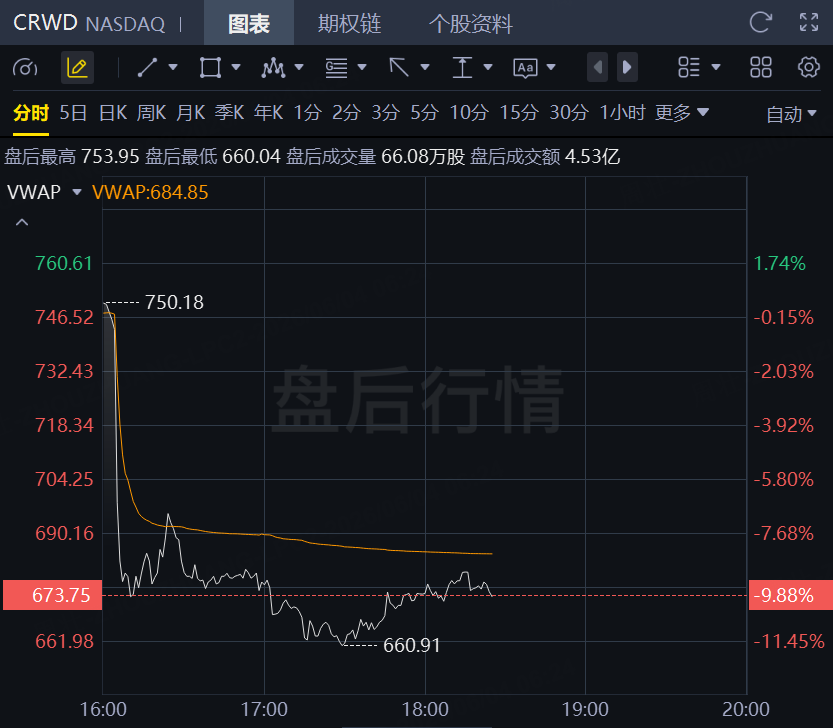Open fullscreen mode with the expand icon
Viewport: 833px width, 728px height.
pos(809,22)
